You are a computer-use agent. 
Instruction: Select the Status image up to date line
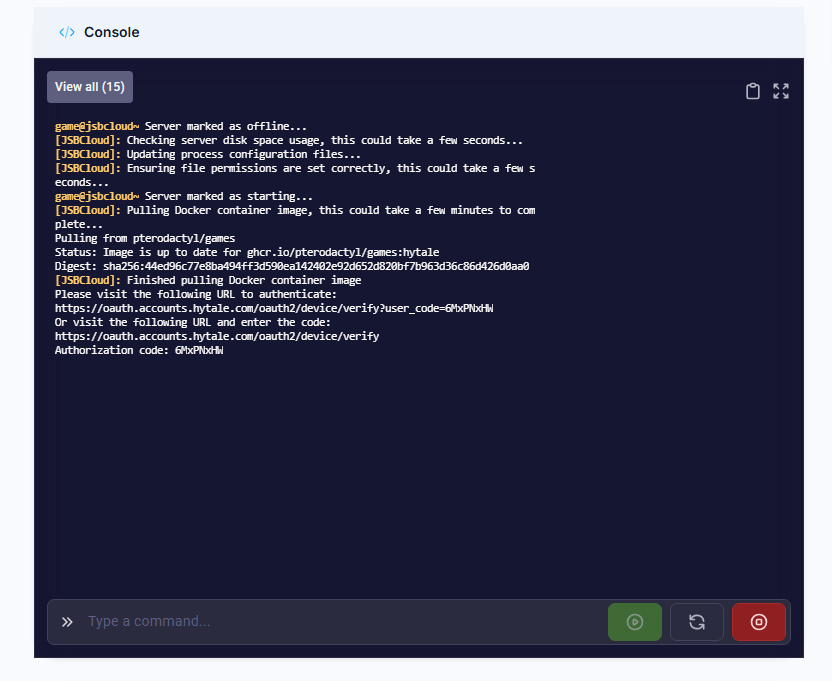pyautogui.click(x=247, y=253)
